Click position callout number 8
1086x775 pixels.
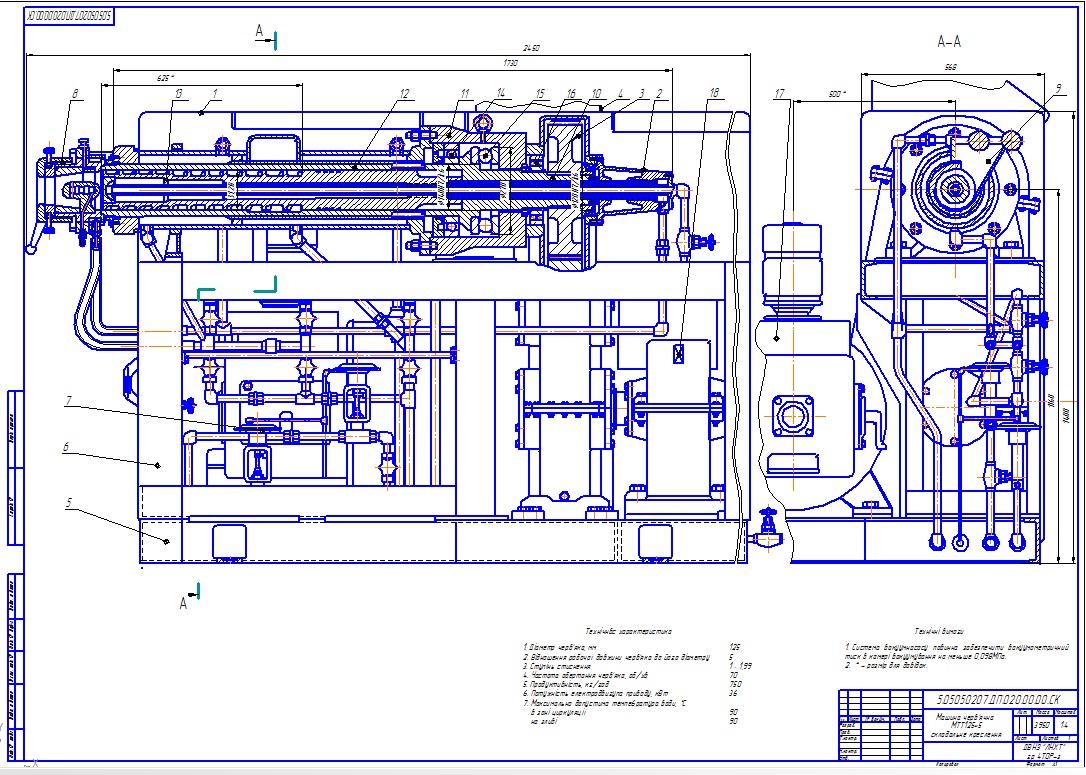coord(75,93)
